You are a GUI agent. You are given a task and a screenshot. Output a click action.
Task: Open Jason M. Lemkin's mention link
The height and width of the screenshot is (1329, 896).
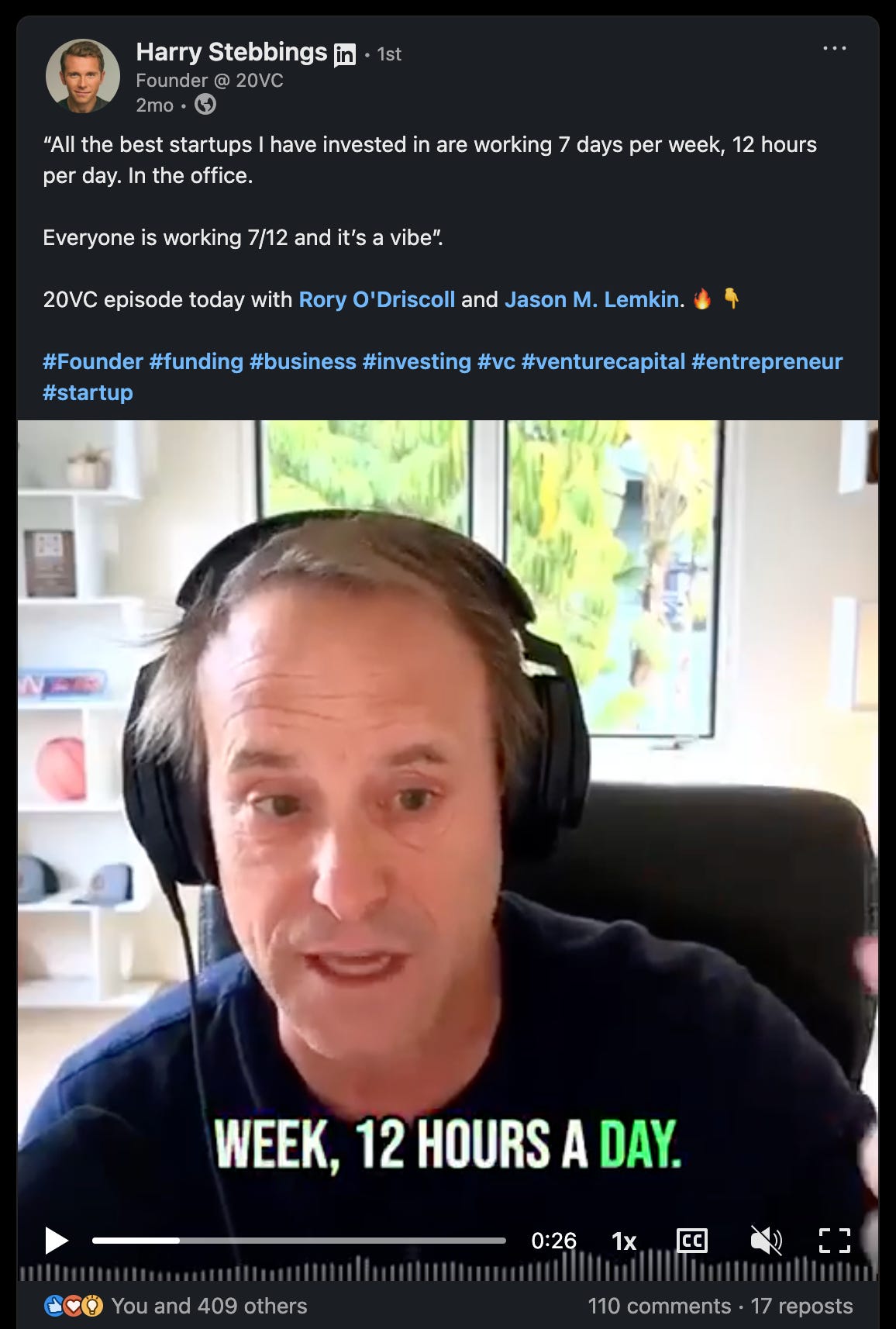[x=592, y=299]
